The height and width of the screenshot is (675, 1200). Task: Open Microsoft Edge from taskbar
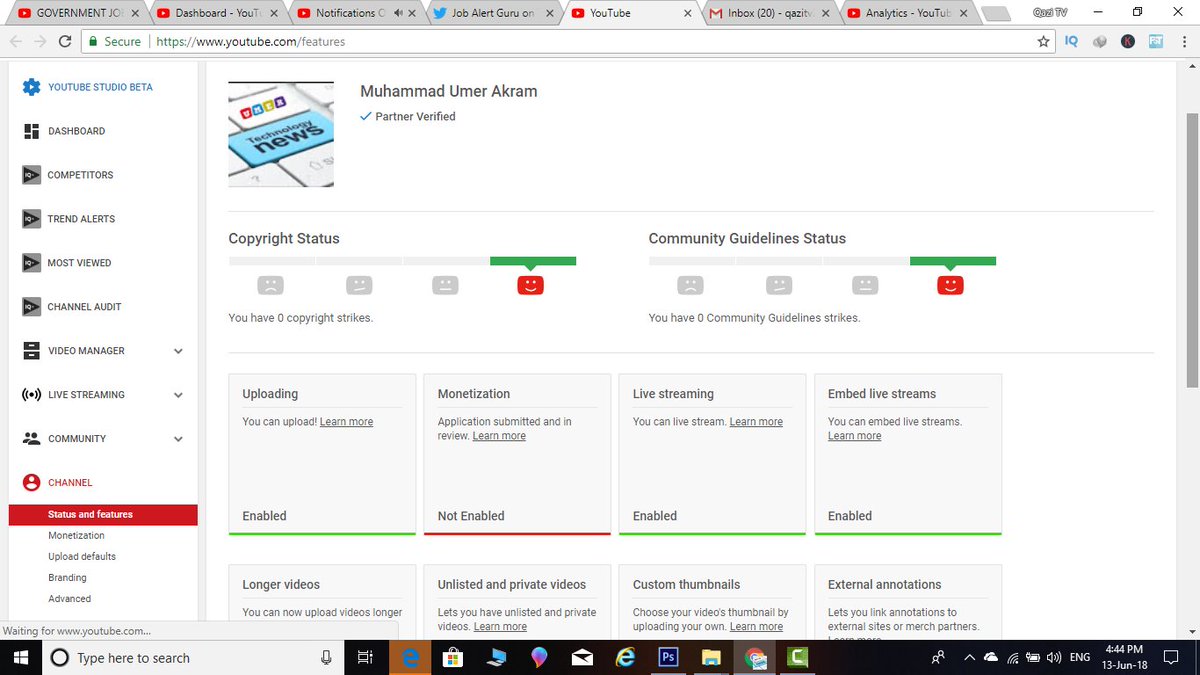tap(410, 657)
